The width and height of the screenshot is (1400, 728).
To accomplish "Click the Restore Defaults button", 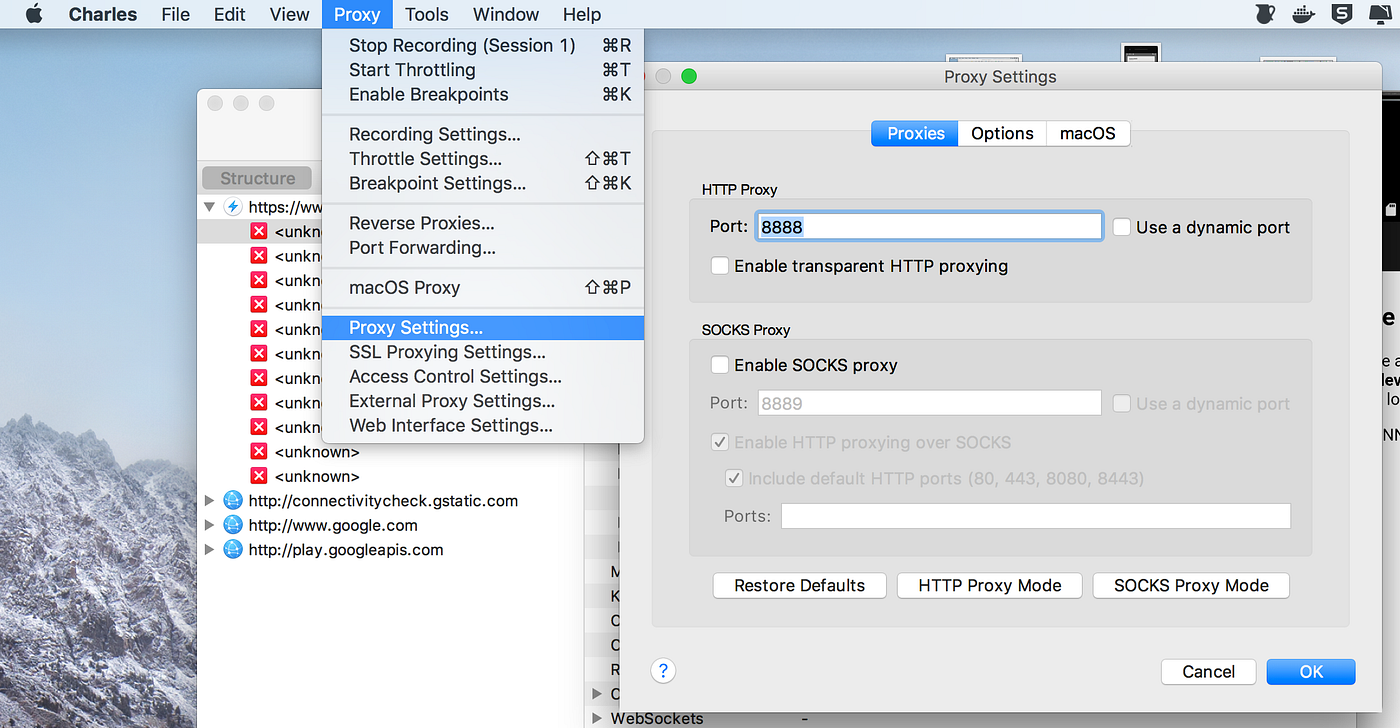I will click(x=800, y=586).
